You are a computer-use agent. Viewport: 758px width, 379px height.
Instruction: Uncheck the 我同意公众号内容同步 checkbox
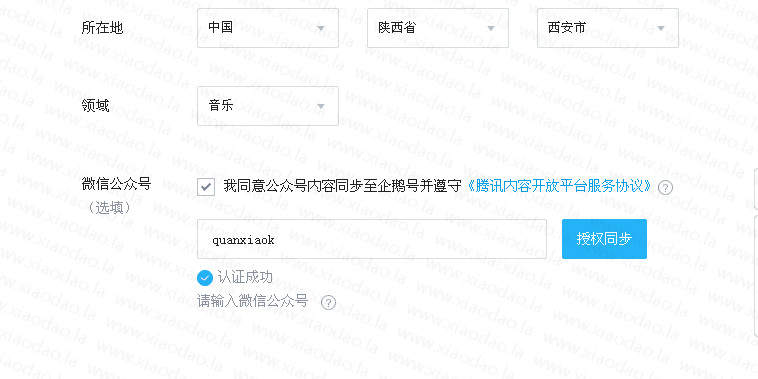pos(206,187)
